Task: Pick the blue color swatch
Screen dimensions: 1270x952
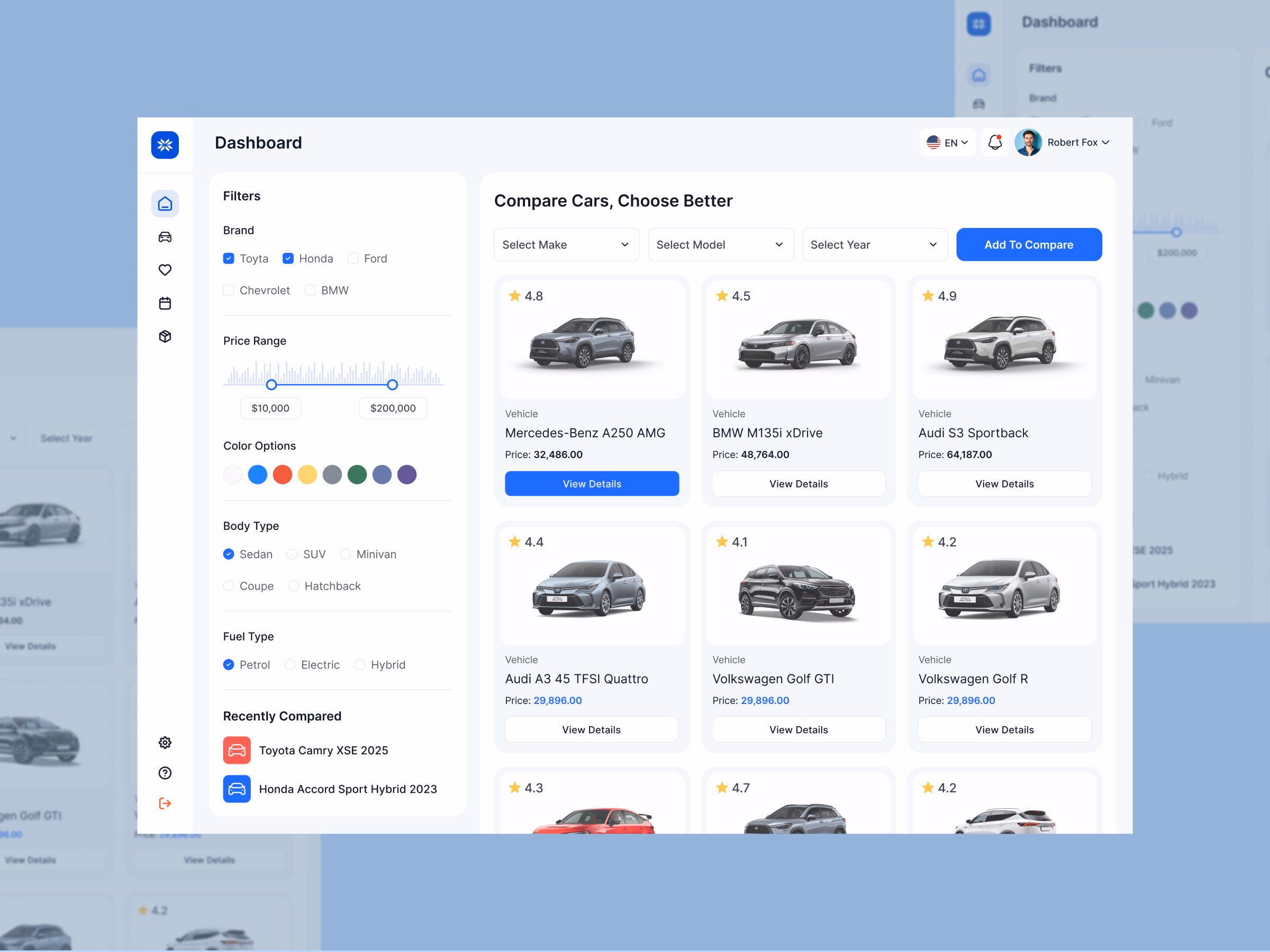Action: [x=258, y=474]
